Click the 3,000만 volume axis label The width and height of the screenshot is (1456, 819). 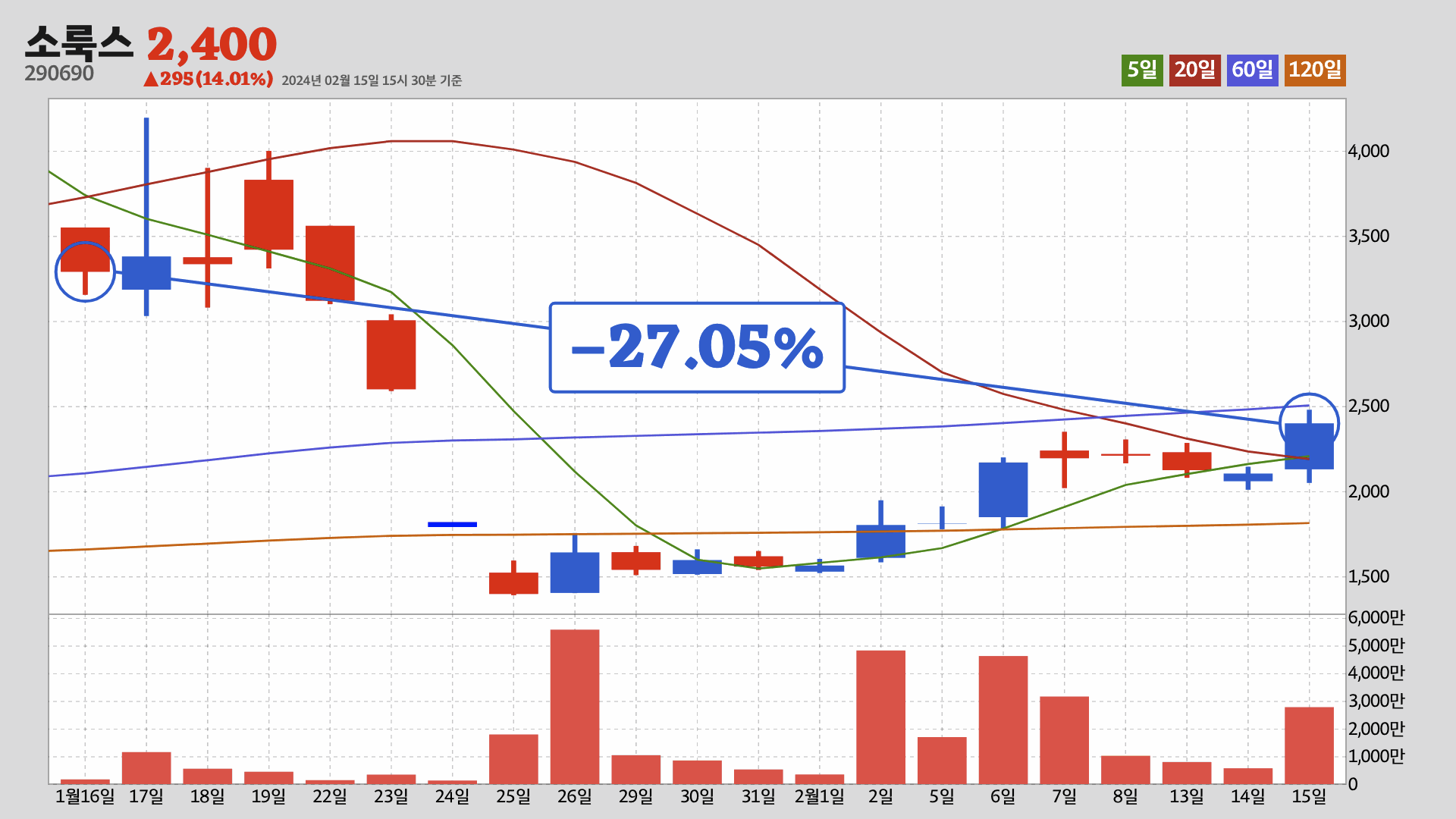(1376, 701)
